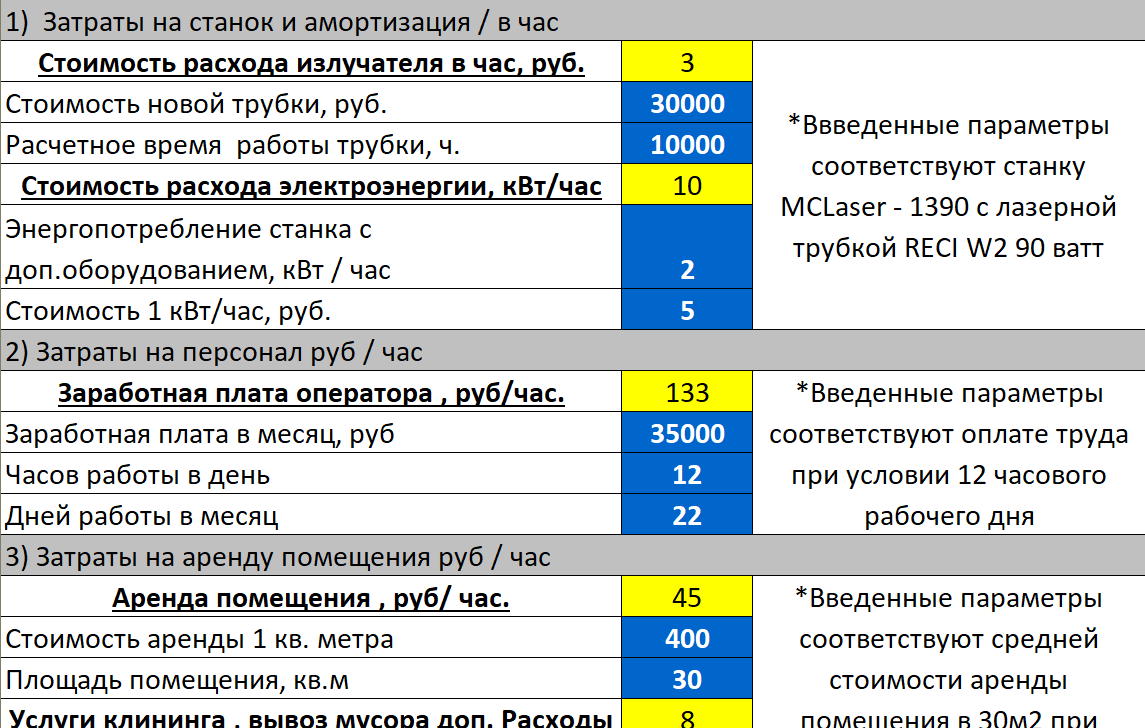Select blue cell with value 22
The height and width of the screenshot is (728, 1145).
click(x=686, y=514)
